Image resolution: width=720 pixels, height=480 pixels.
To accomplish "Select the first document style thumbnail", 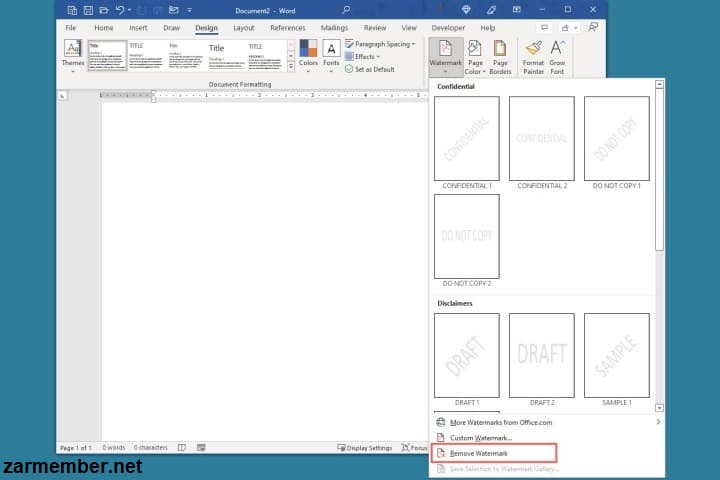I will click(x=107, y=56).
